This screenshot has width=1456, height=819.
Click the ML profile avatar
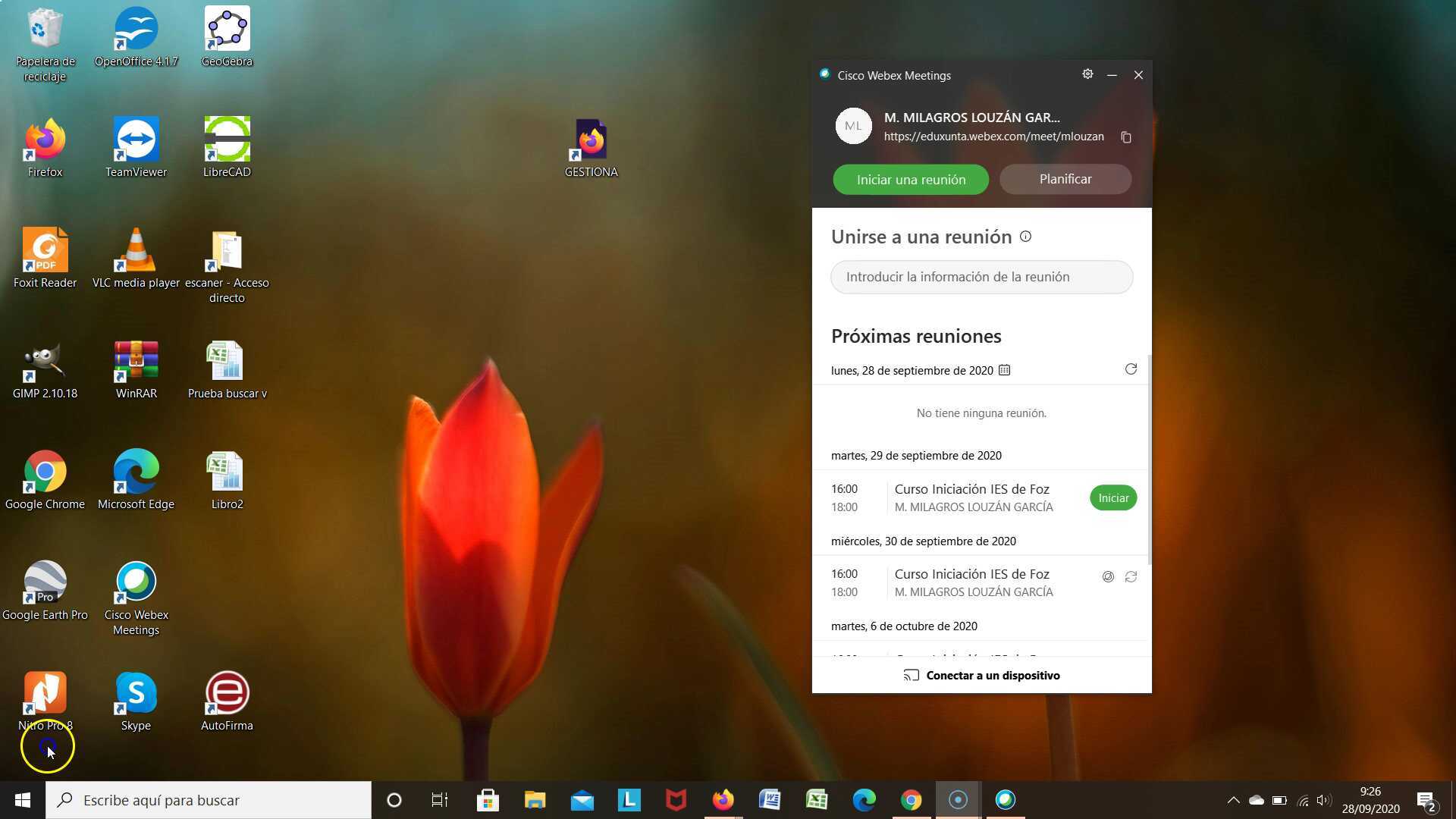853,126
